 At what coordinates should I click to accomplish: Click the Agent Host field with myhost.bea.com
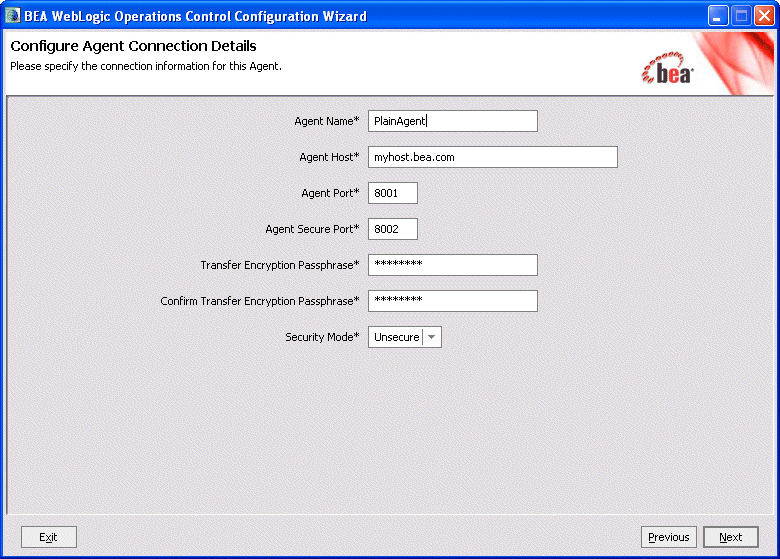click(492, 157)
